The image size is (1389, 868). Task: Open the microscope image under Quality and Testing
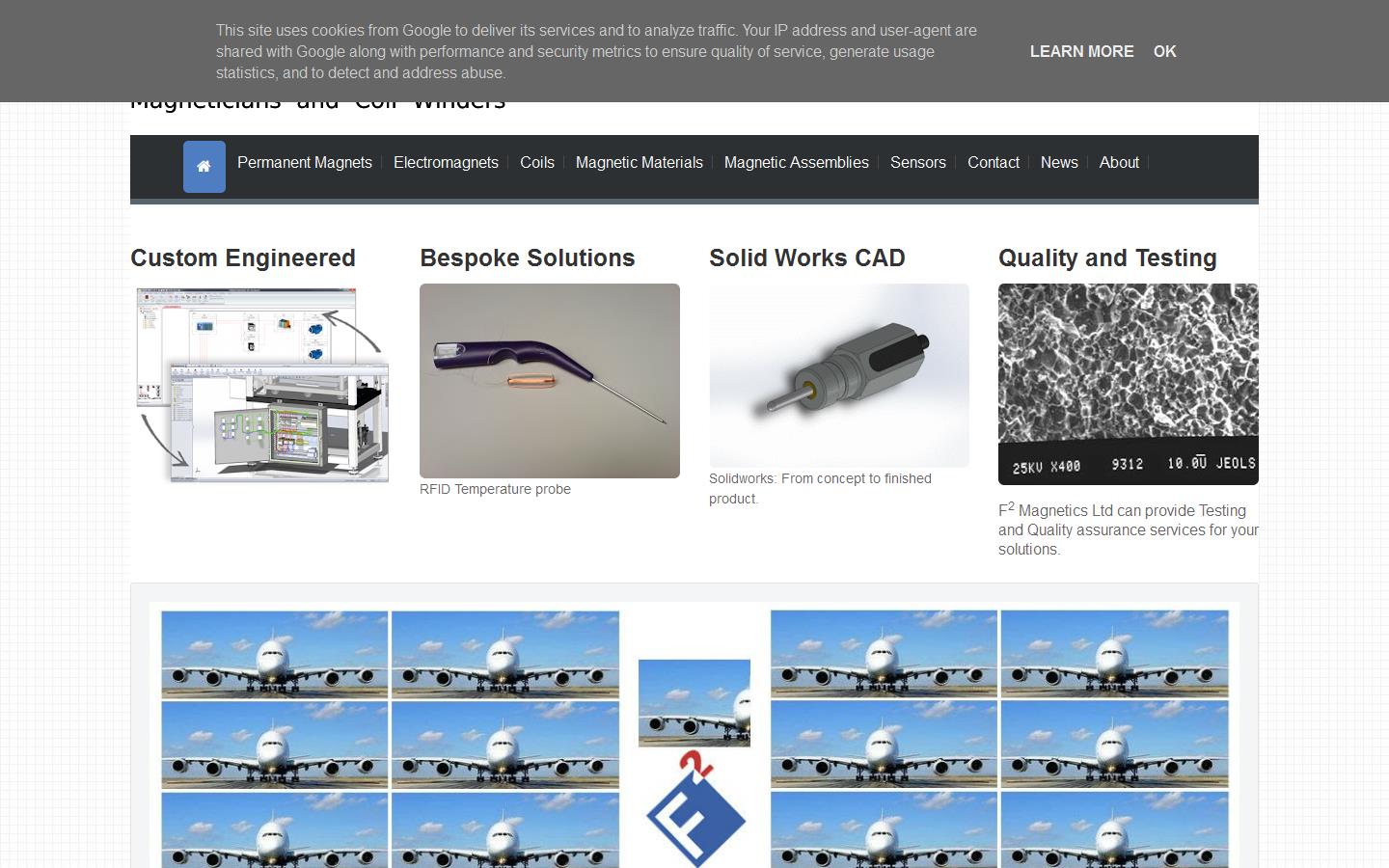[x=1128, y=383]
